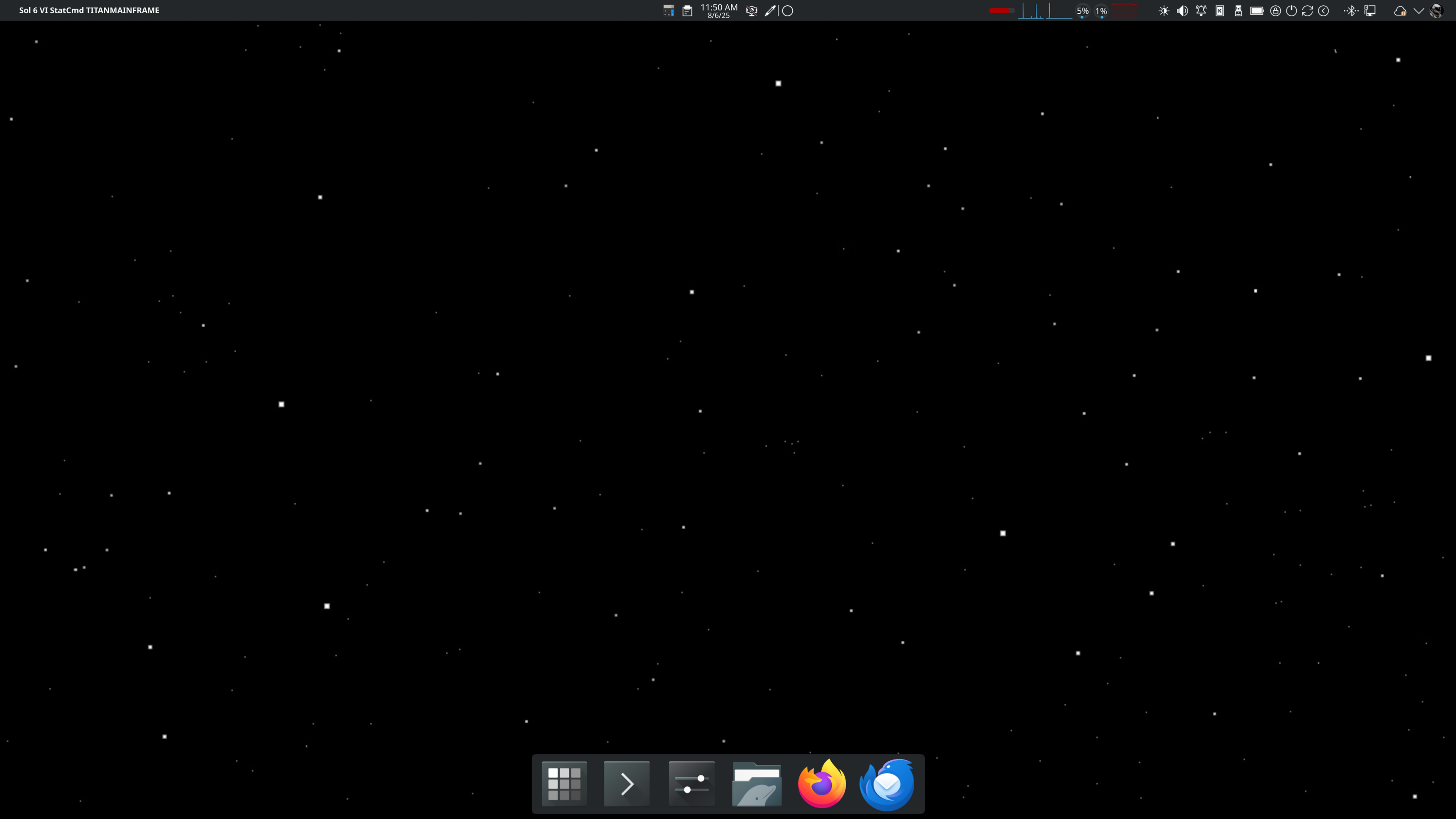Click the lock screen tray button
This screenshot has width=1456, height=819.
click(1276, 10)
